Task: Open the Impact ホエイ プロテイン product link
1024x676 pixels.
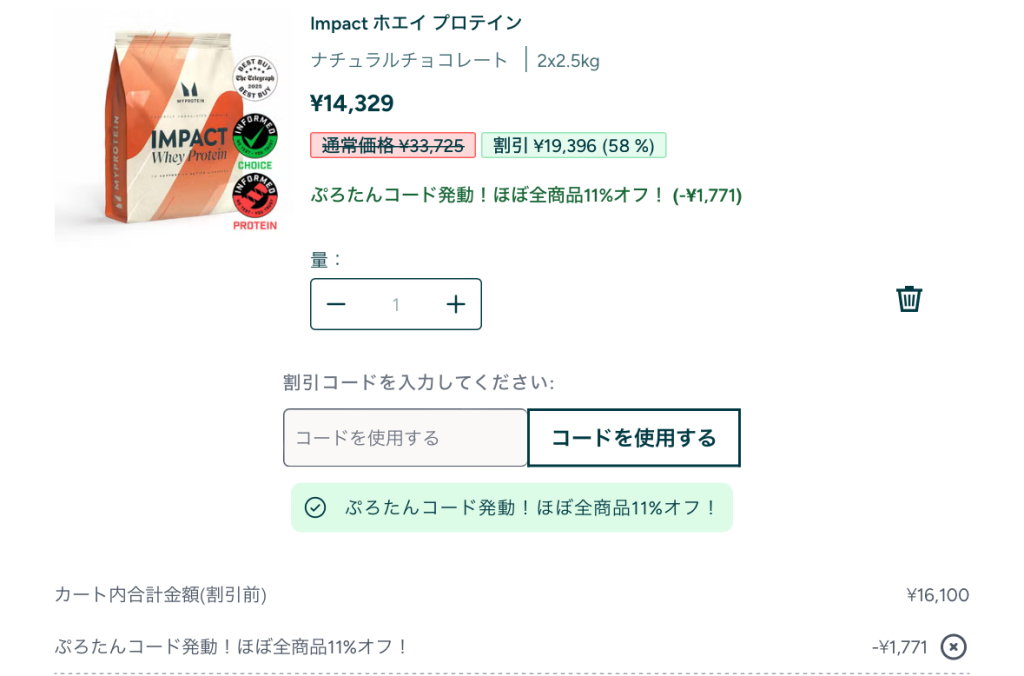Action: (x=414, y=22)
